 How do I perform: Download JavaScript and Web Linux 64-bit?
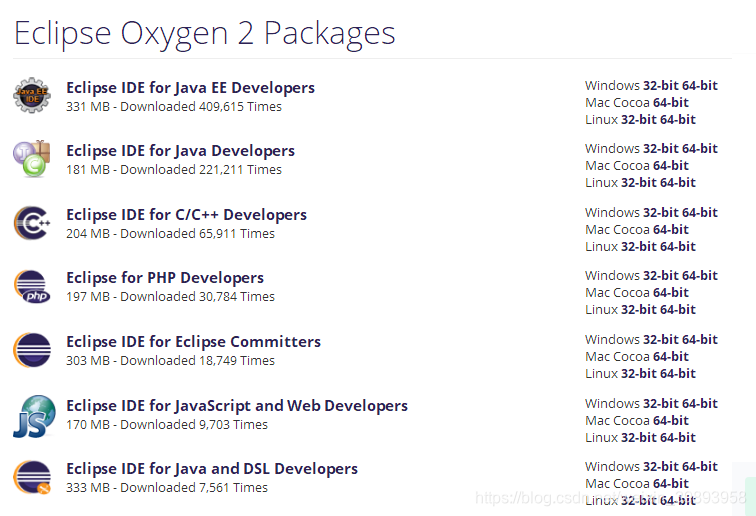coord(677,437)
